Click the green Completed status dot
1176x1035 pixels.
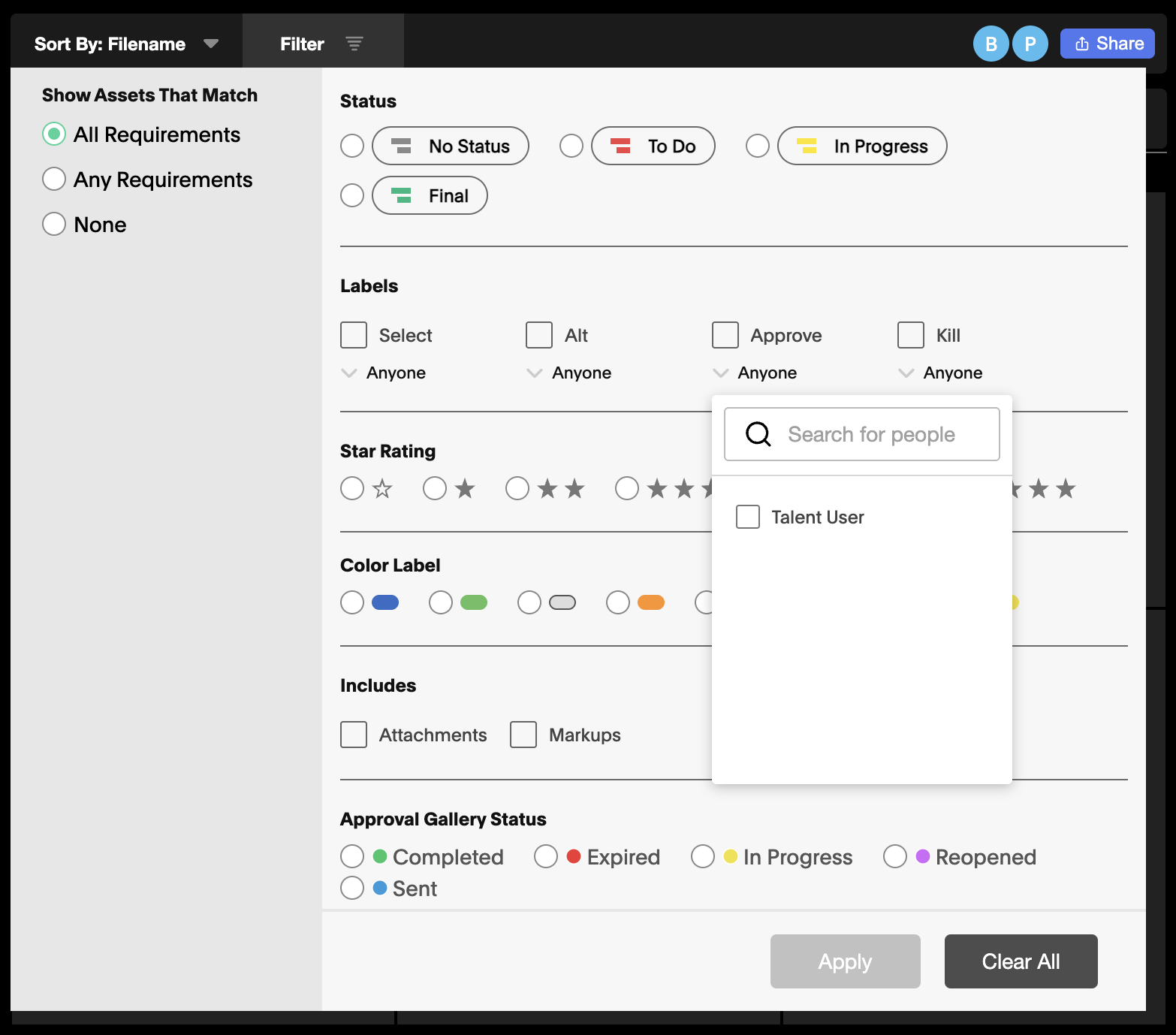tap(380, 856)
